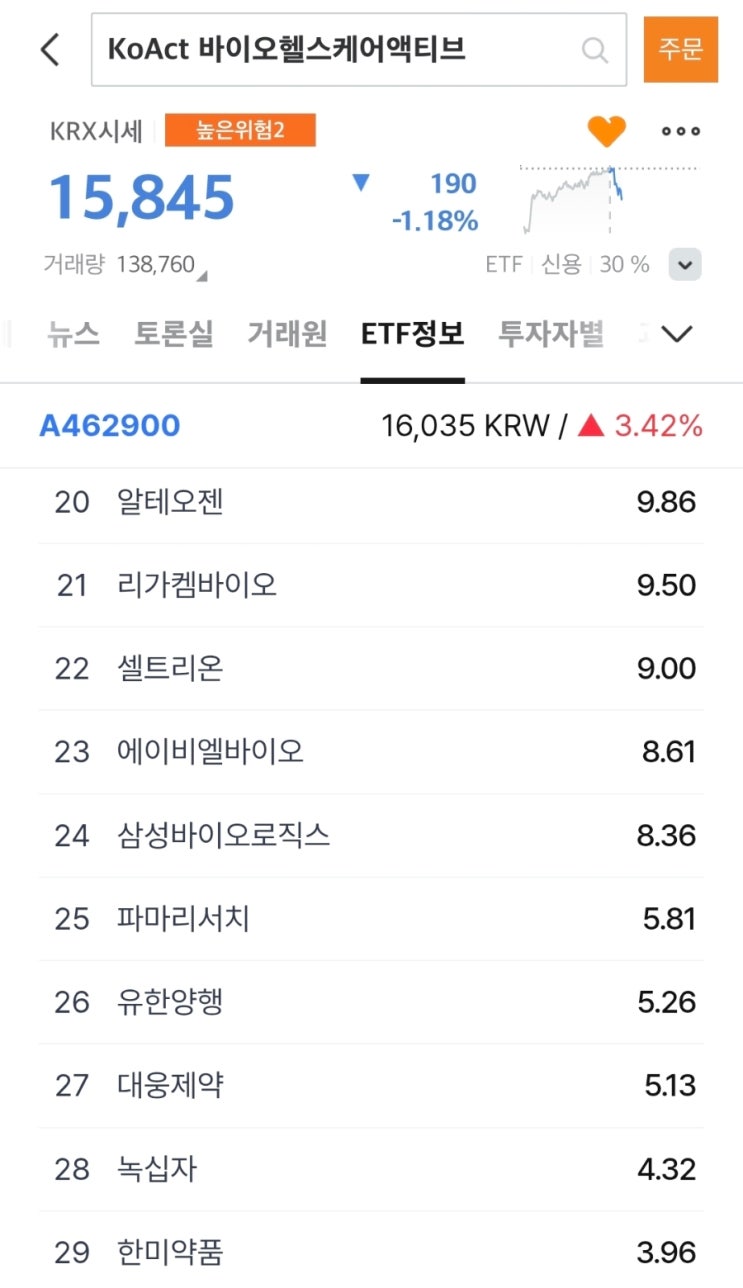Screen dimensions: 743x1288
Task: Open the 거래원 tab
Action: [287, 334]
